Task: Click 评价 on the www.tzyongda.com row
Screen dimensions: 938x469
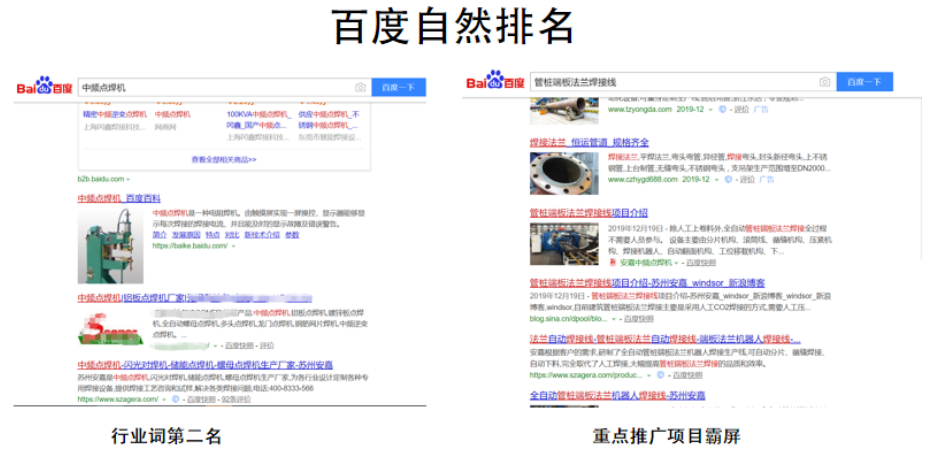Action: click(742, 109)
